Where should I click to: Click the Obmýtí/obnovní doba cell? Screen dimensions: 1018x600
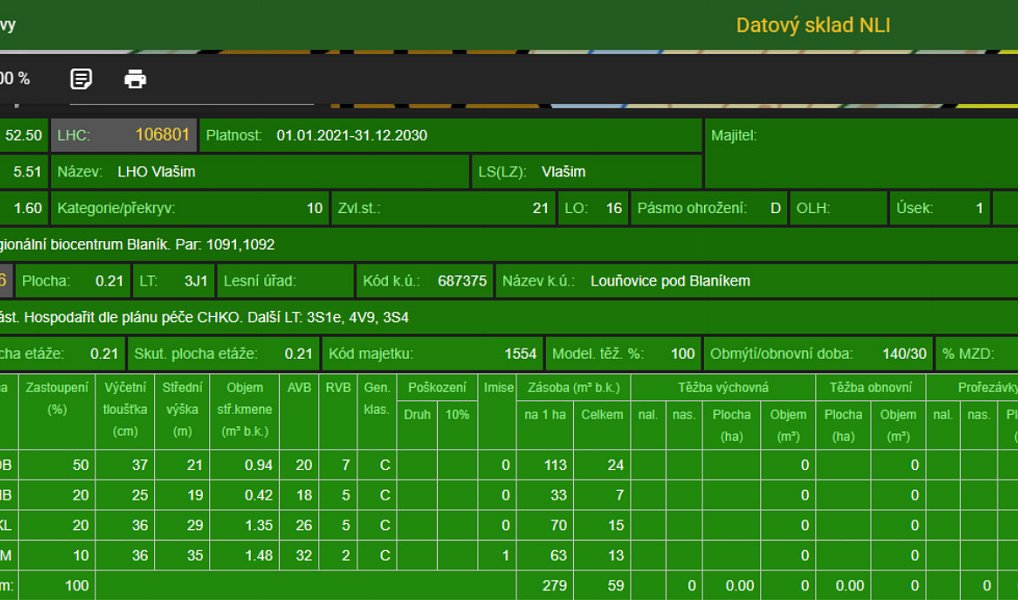(x=818, y=353)
